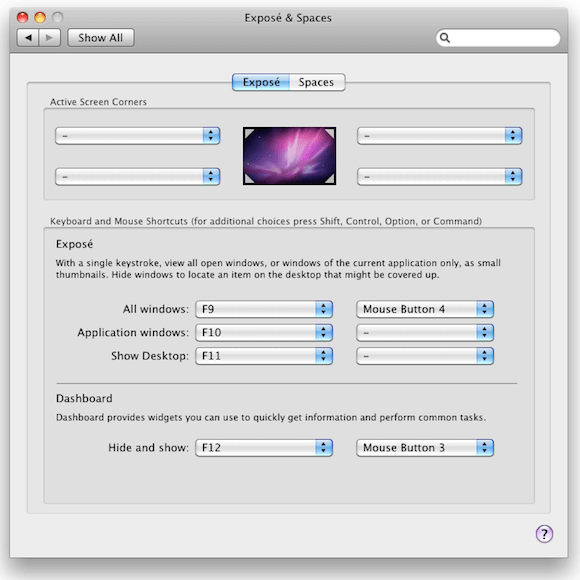This screenshot has width=580, height=580.
Task: Click the Dashboard section heading
Action: coord(84,398)
